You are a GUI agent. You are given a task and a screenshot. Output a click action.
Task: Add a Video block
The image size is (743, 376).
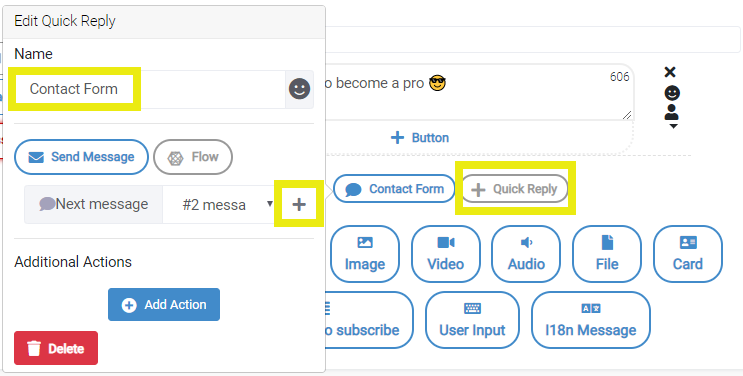[445, 254]
